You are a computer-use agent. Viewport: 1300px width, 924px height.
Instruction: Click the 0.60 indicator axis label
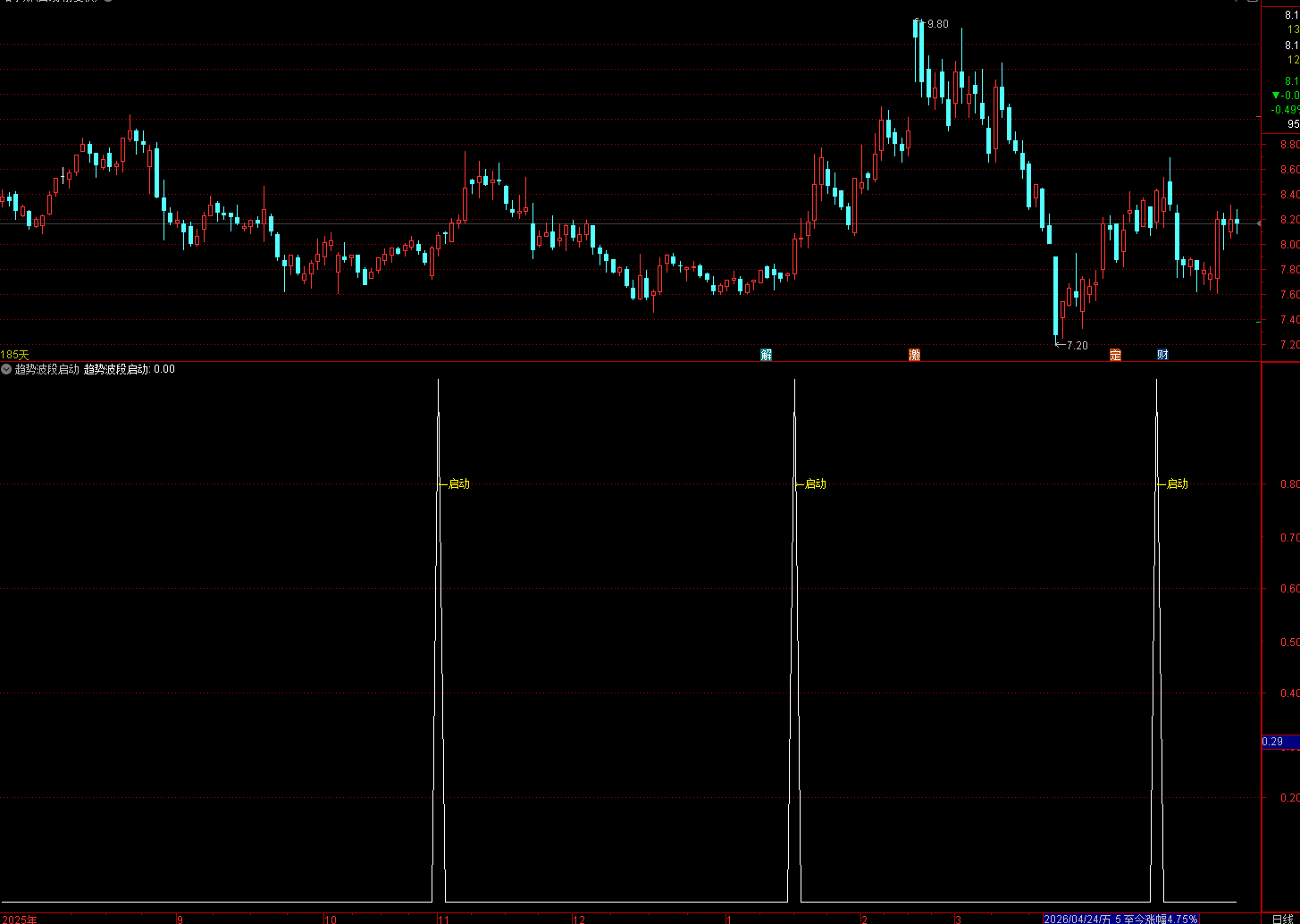pyautogui.click(x=1289, y=589)
